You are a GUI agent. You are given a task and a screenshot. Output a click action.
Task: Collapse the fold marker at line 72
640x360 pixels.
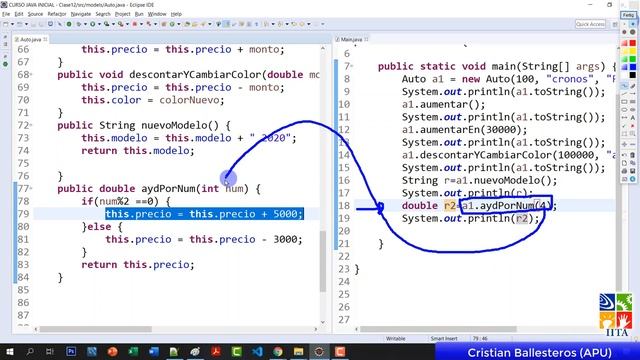(31, 125)
